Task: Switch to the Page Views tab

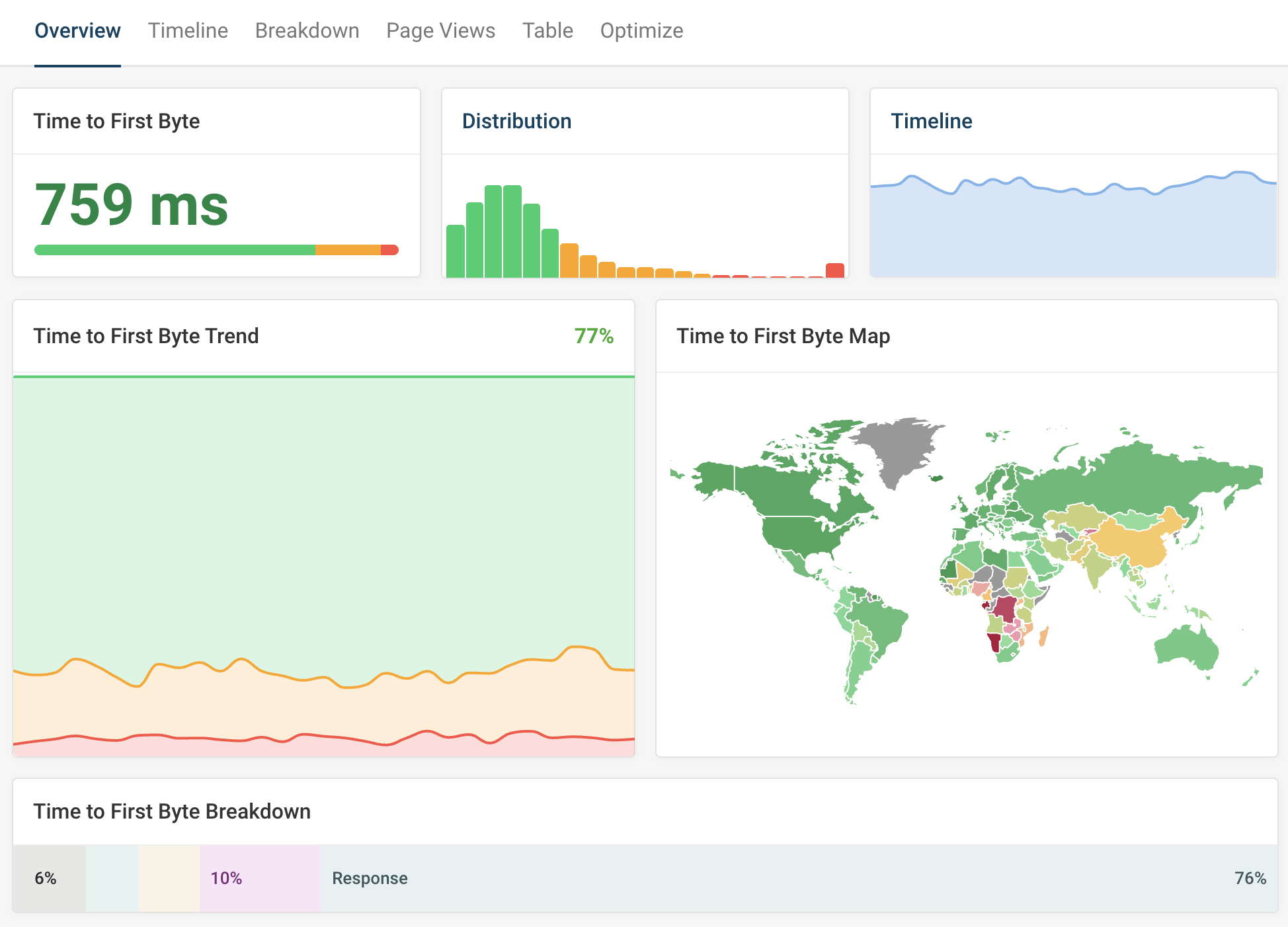Action: [x=440, y=30]
